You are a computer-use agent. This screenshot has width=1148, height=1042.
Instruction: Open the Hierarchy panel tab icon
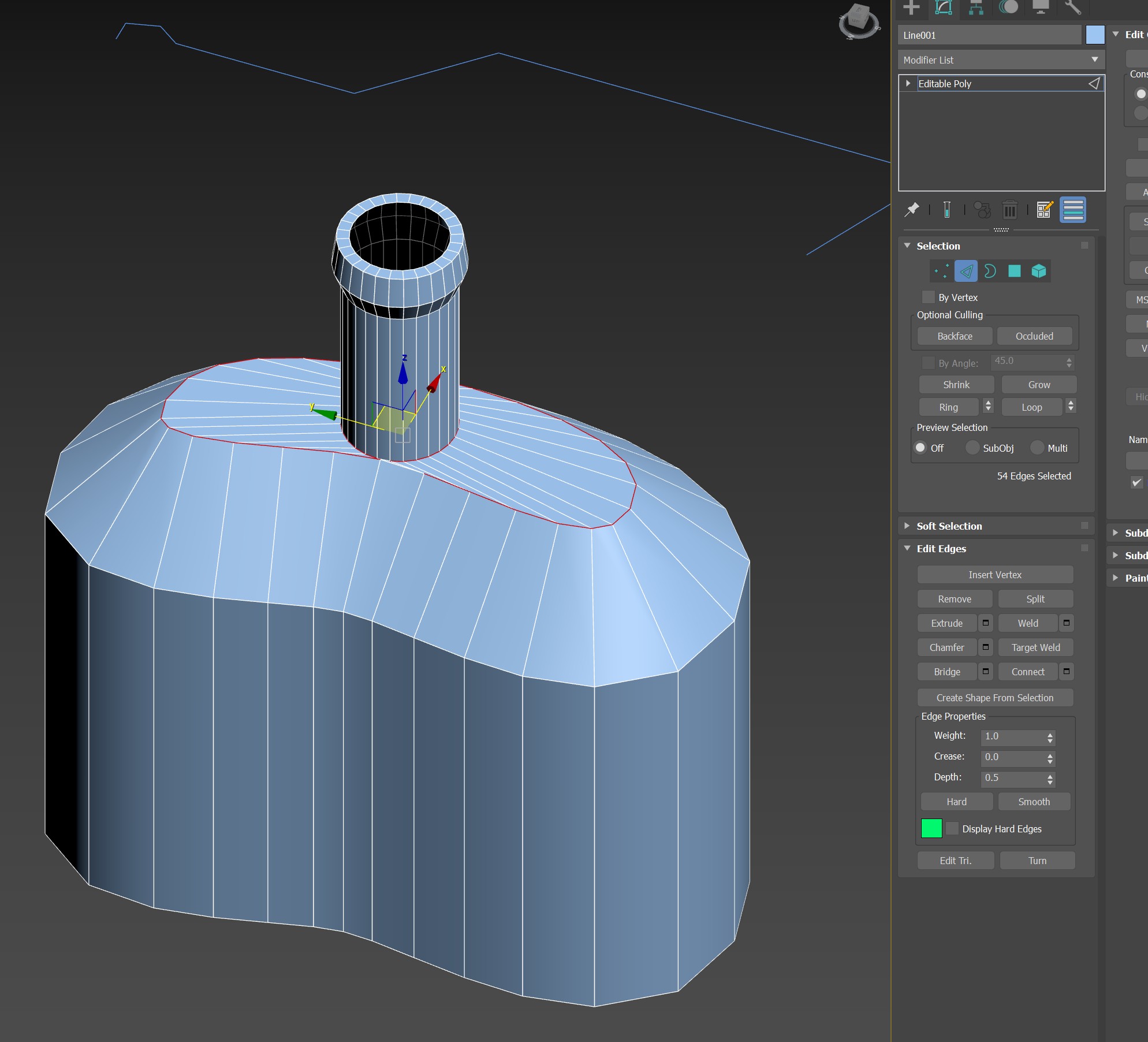click(976, 8)
